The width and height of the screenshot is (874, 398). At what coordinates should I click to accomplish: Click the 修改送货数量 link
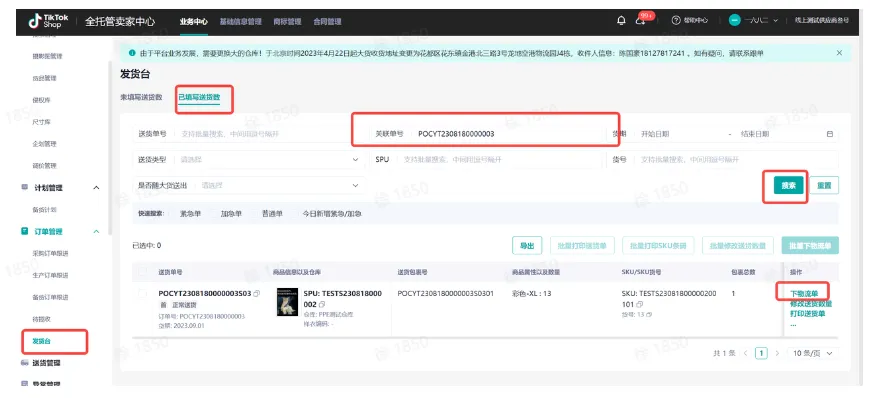tap(811, 304)
